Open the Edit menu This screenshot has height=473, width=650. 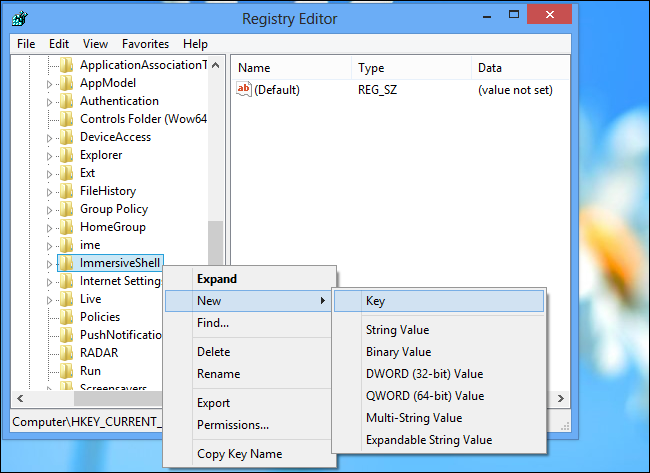point(59,44)
